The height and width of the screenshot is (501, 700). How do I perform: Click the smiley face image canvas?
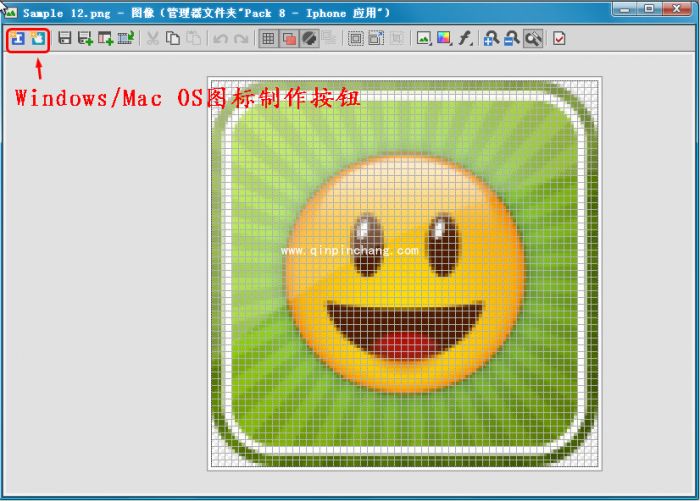pos(405,274)
